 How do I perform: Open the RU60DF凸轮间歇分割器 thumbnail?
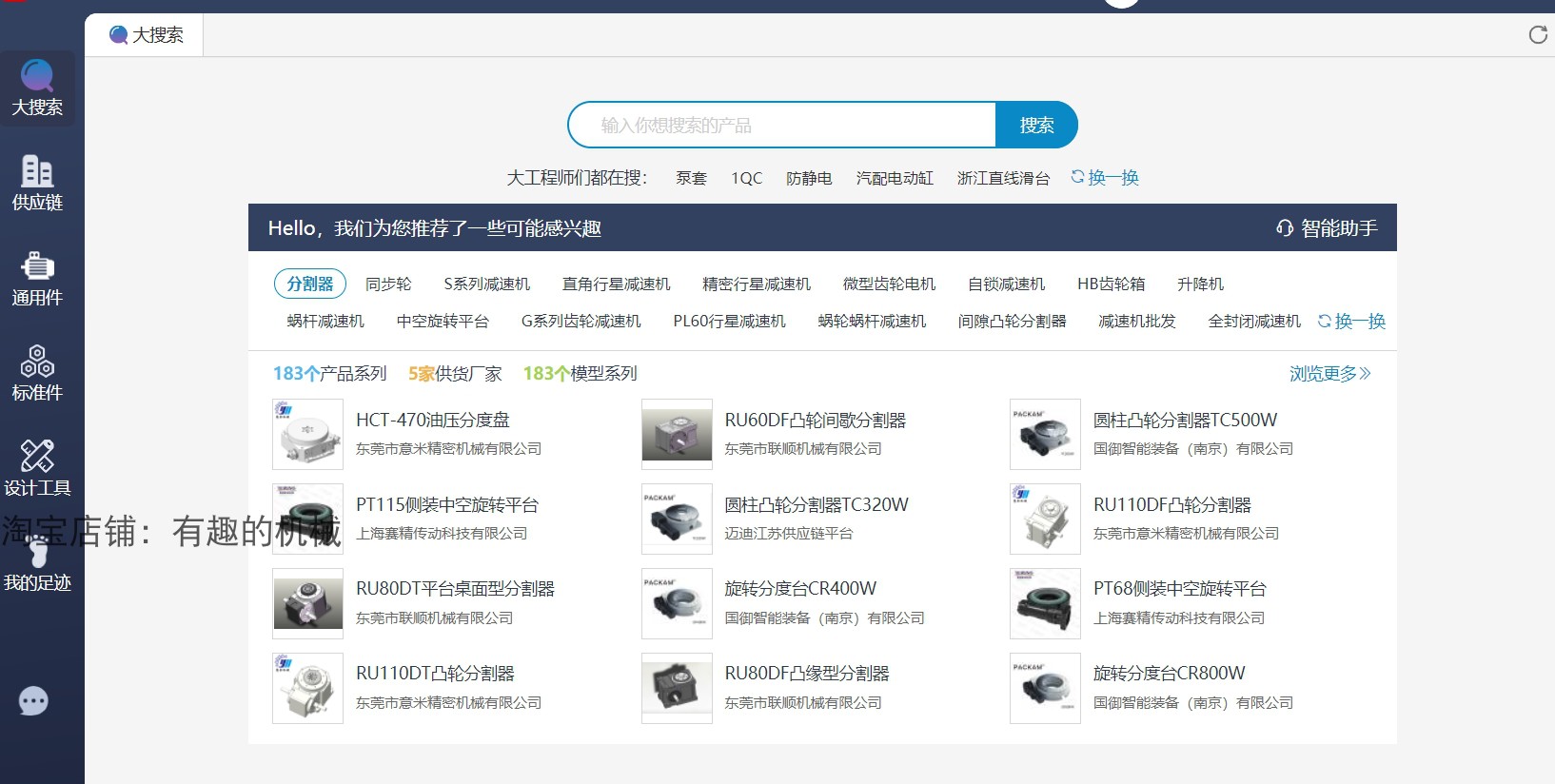tap(677, 434)
